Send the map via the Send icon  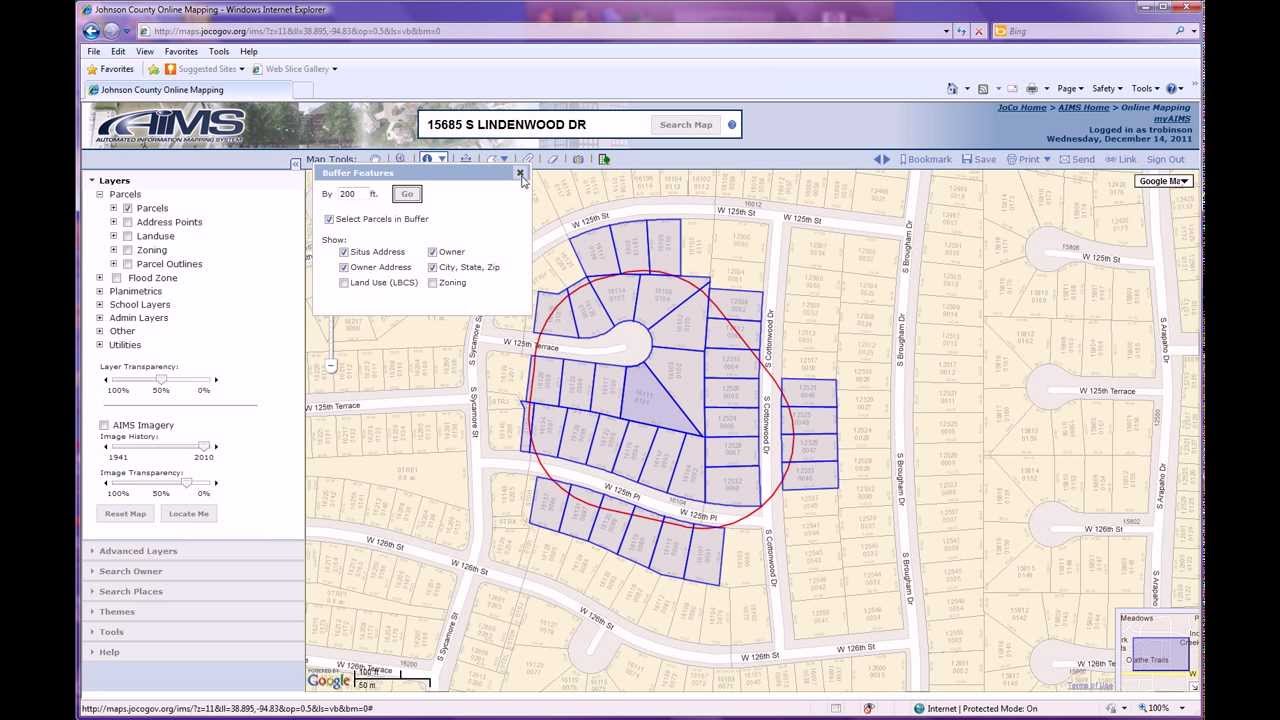[1065, 159]
